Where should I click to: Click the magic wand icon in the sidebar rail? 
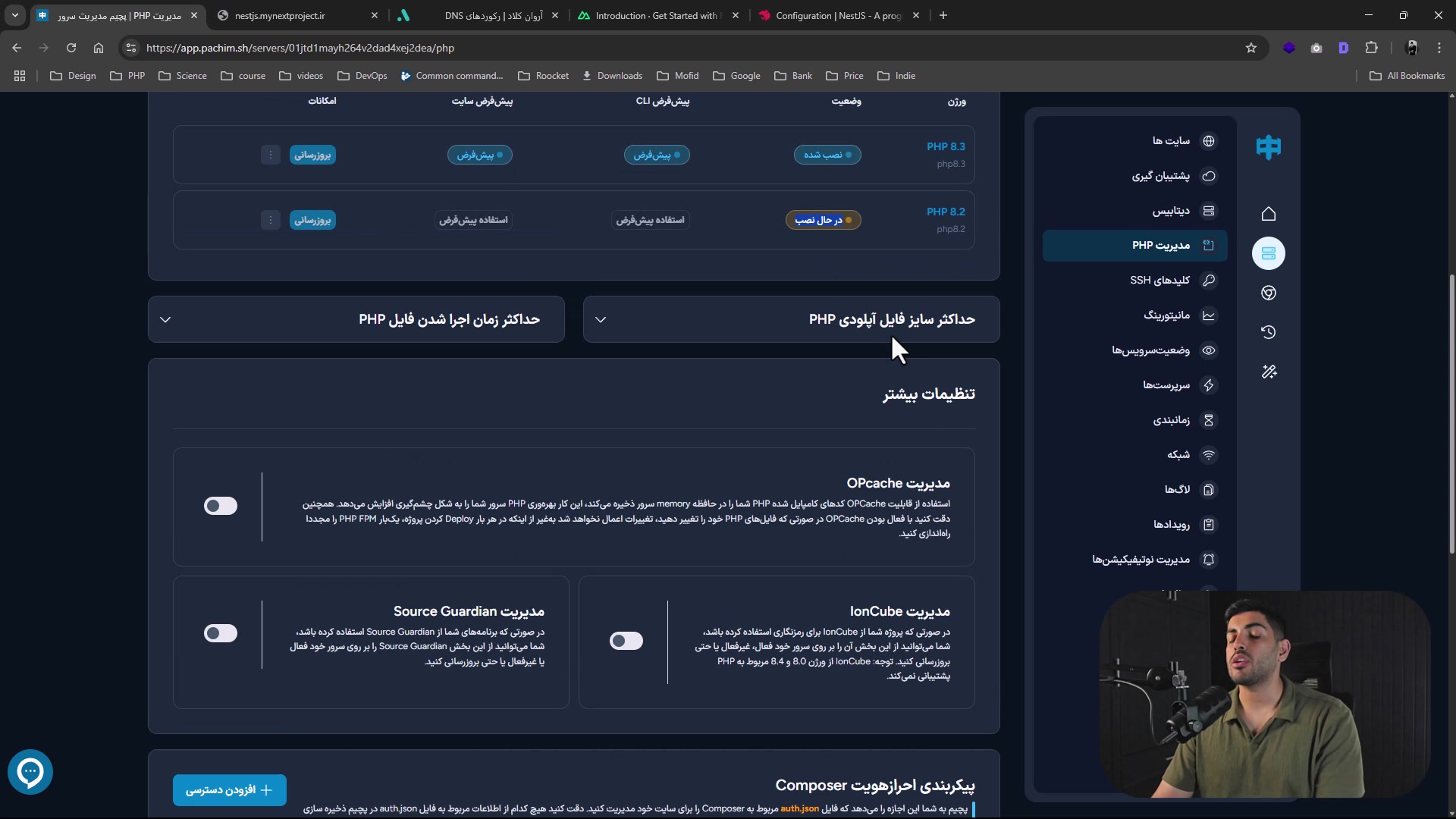click(x=1269, y=372)
